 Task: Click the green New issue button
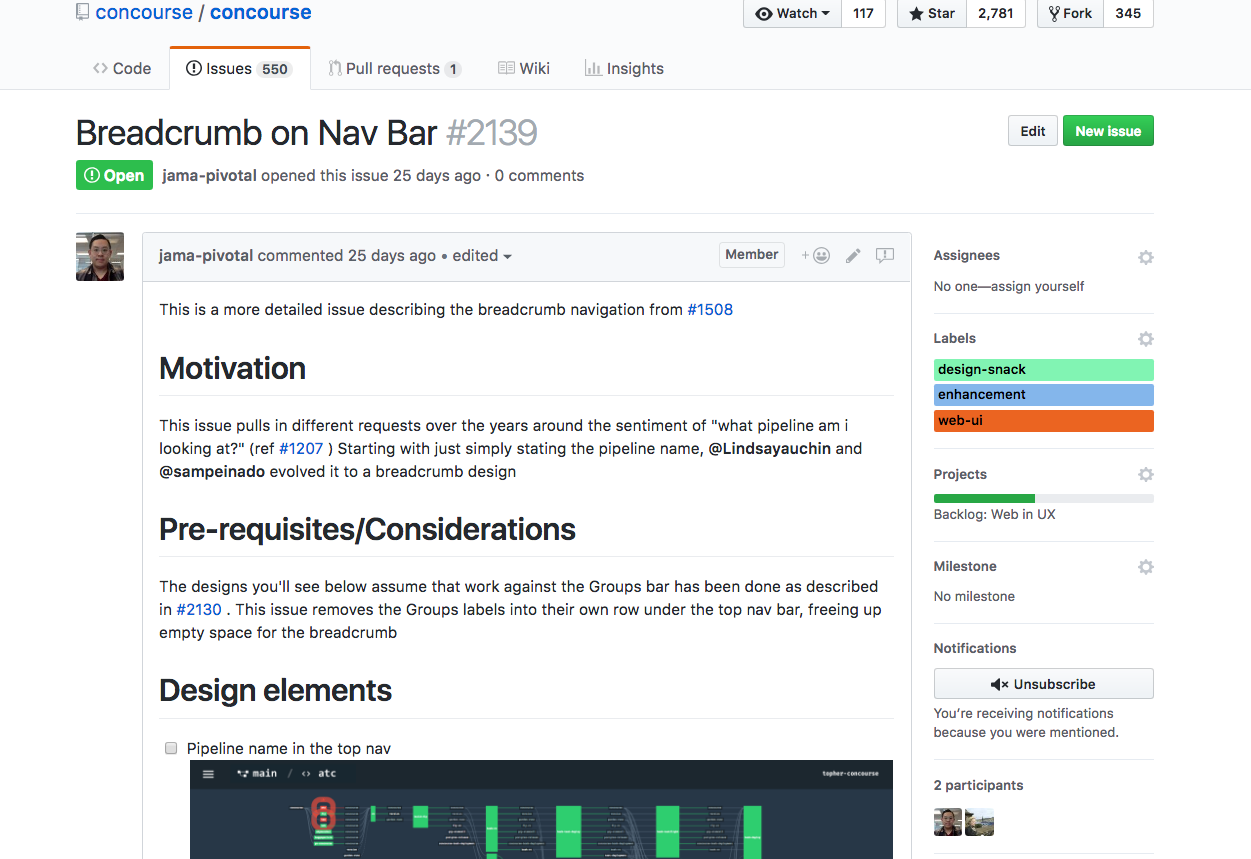[x=1107, y=131]
